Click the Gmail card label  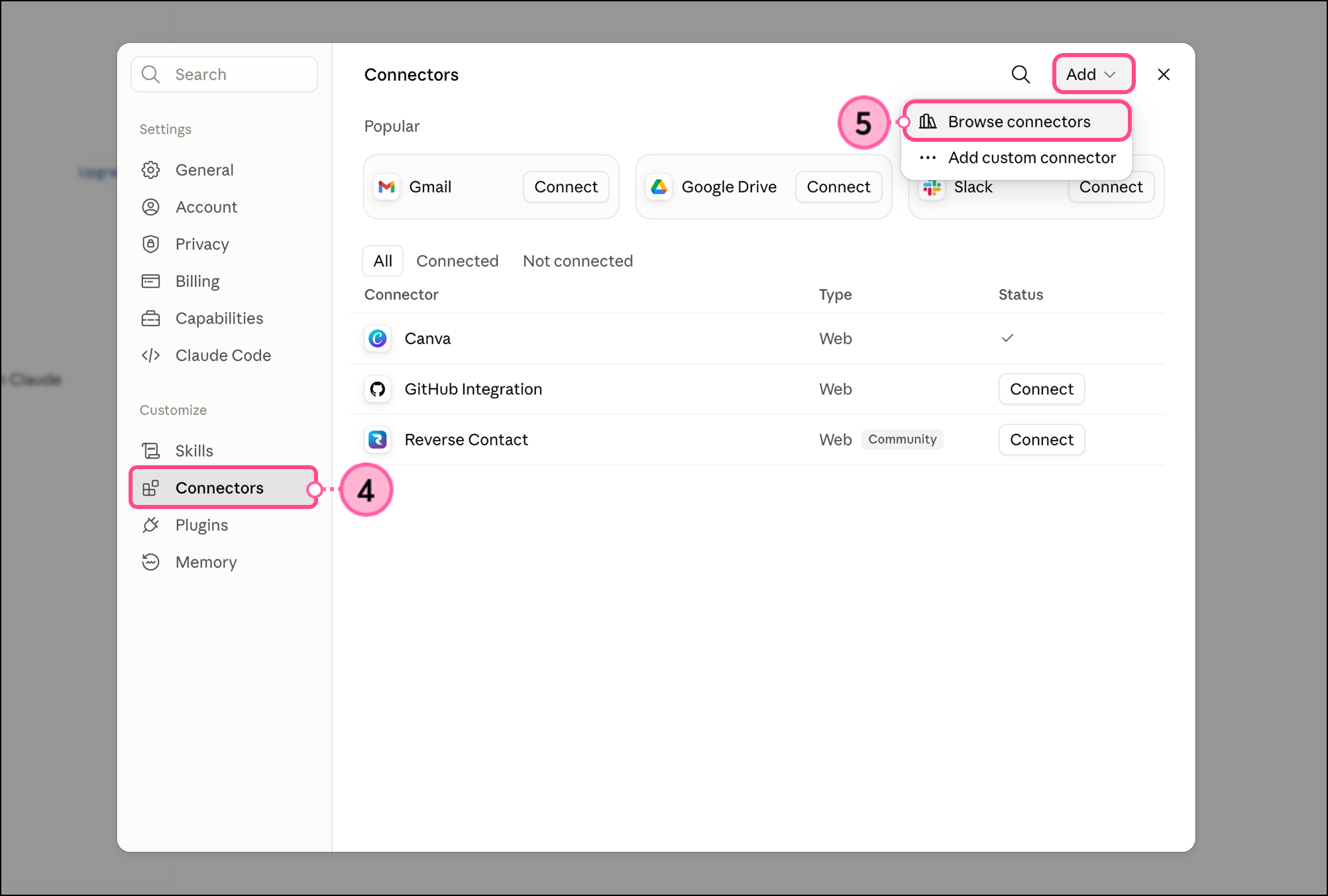(430, 187)
